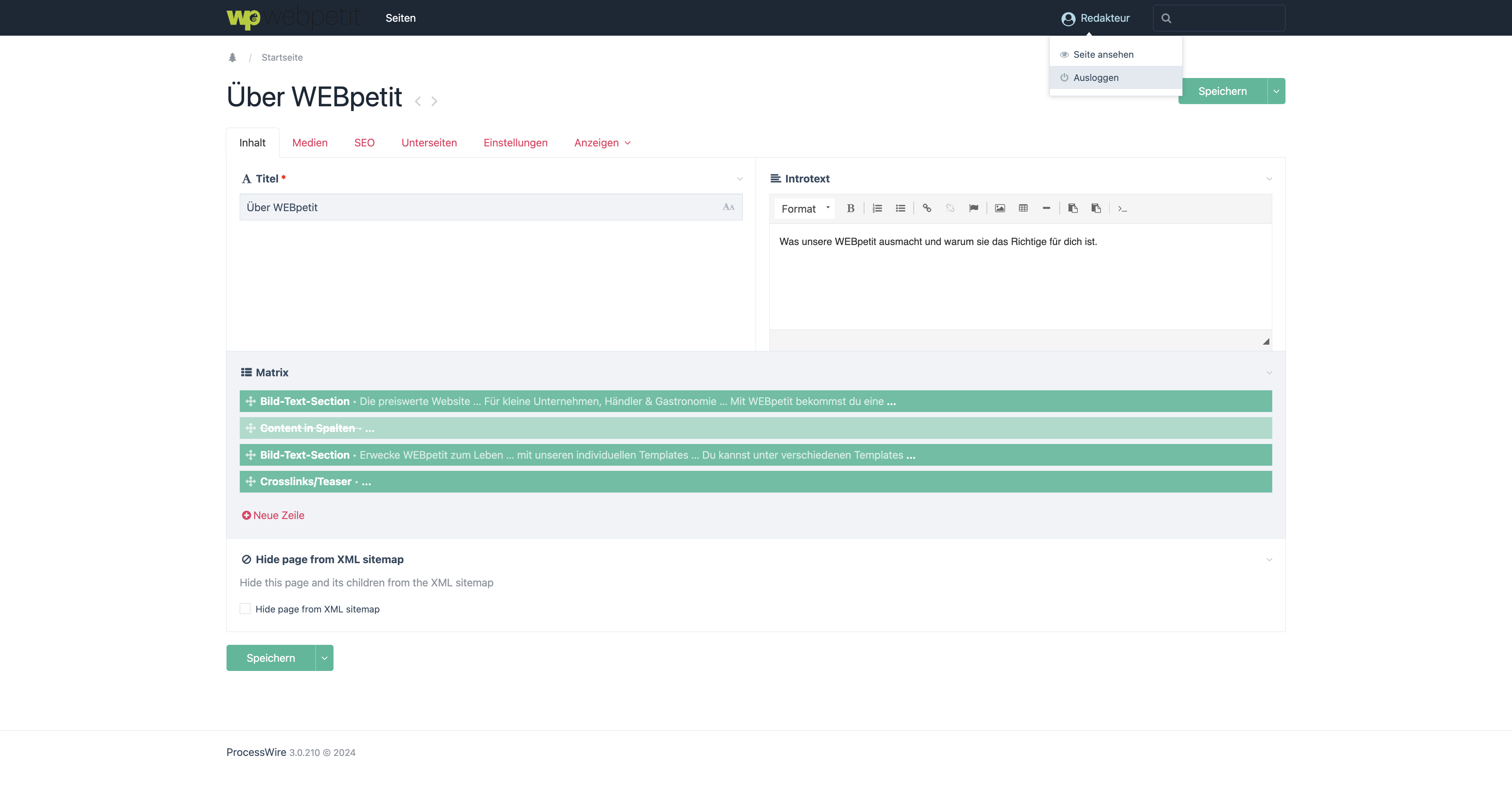Click the Aa language icon in Titel field
Image resolution: width=1512 pixels, height=810 pixels.
pyautogui.click(x=728, y=207)
